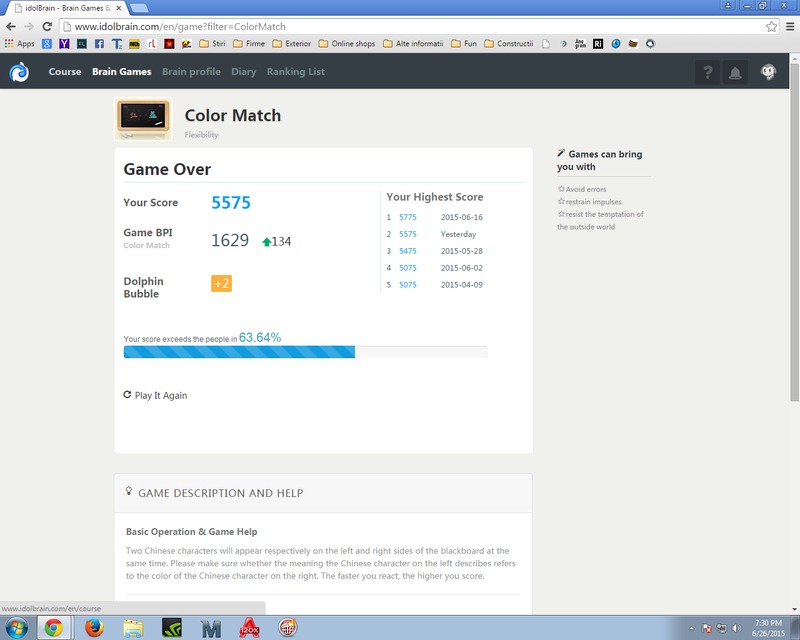Open a new tab button
The width and height of the screenshot is (800, 640).
(x=139, y=8)
